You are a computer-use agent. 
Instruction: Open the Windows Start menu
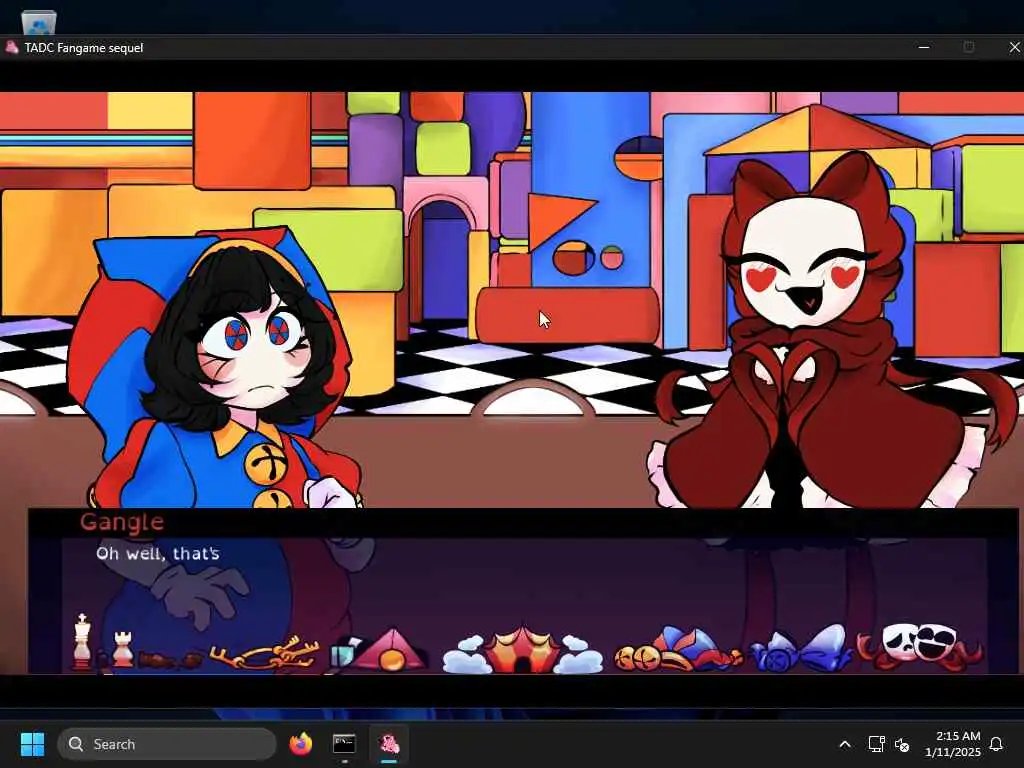pos(32,744)
